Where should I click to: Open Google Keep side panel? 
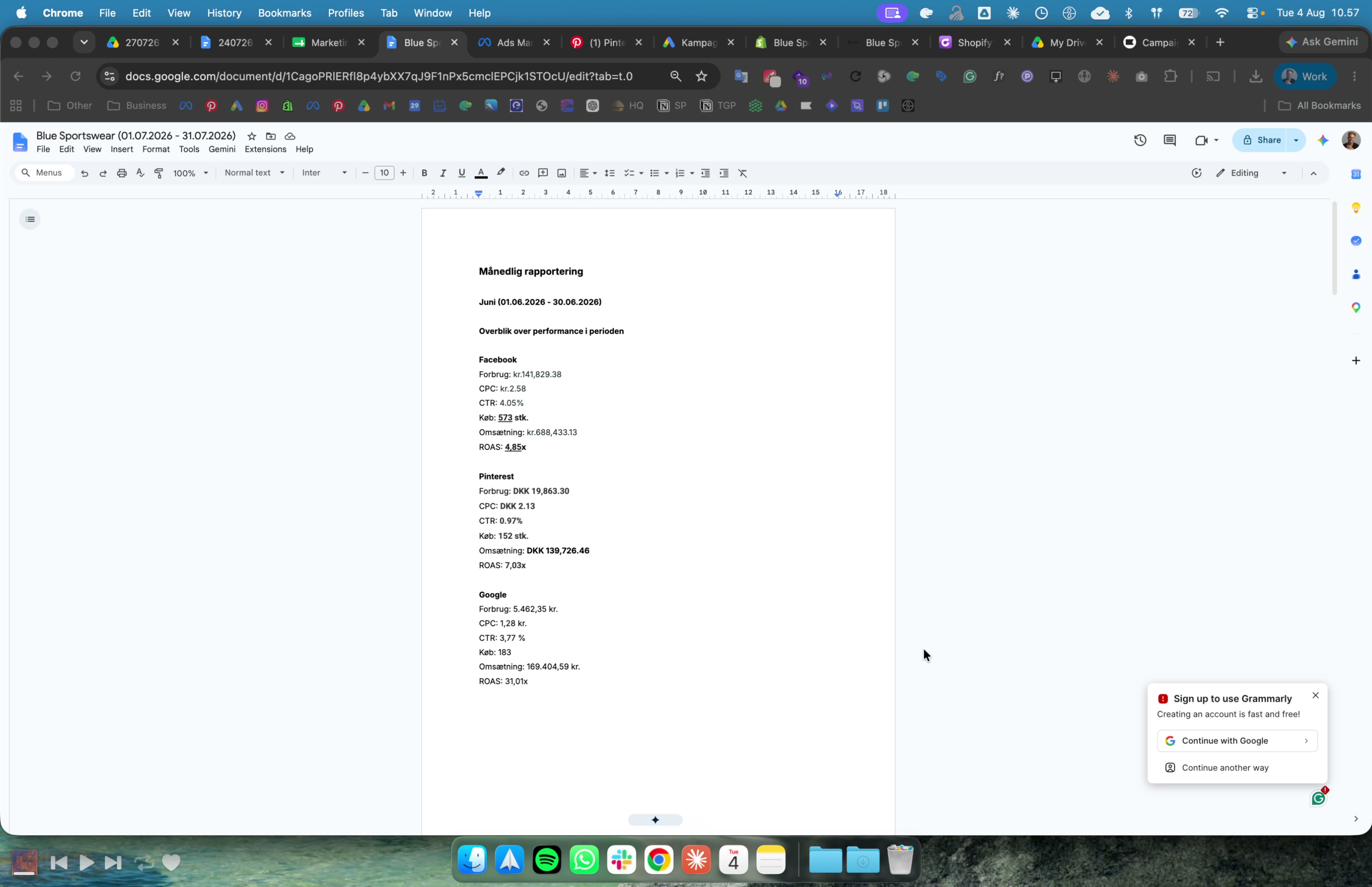click(x=1356, y=207)
